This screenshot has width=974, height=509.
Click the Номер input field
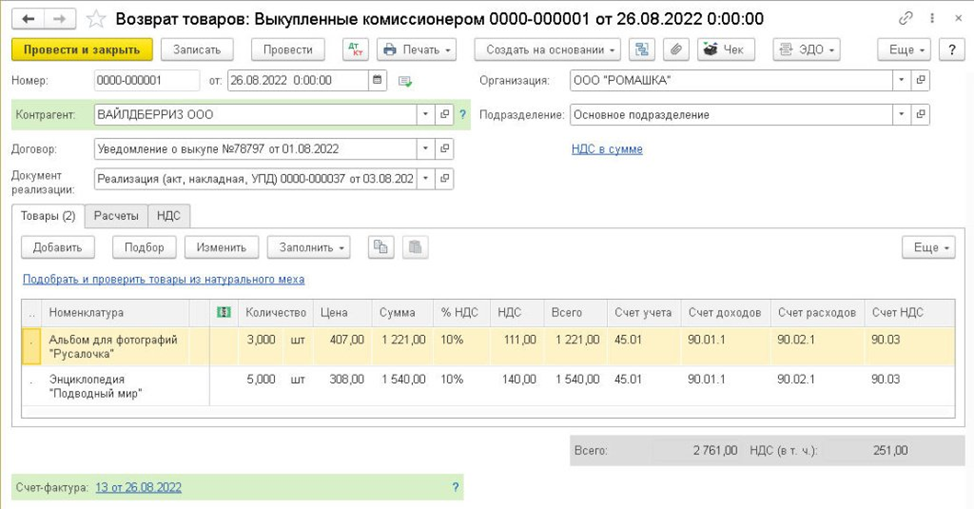coord(146,81)
